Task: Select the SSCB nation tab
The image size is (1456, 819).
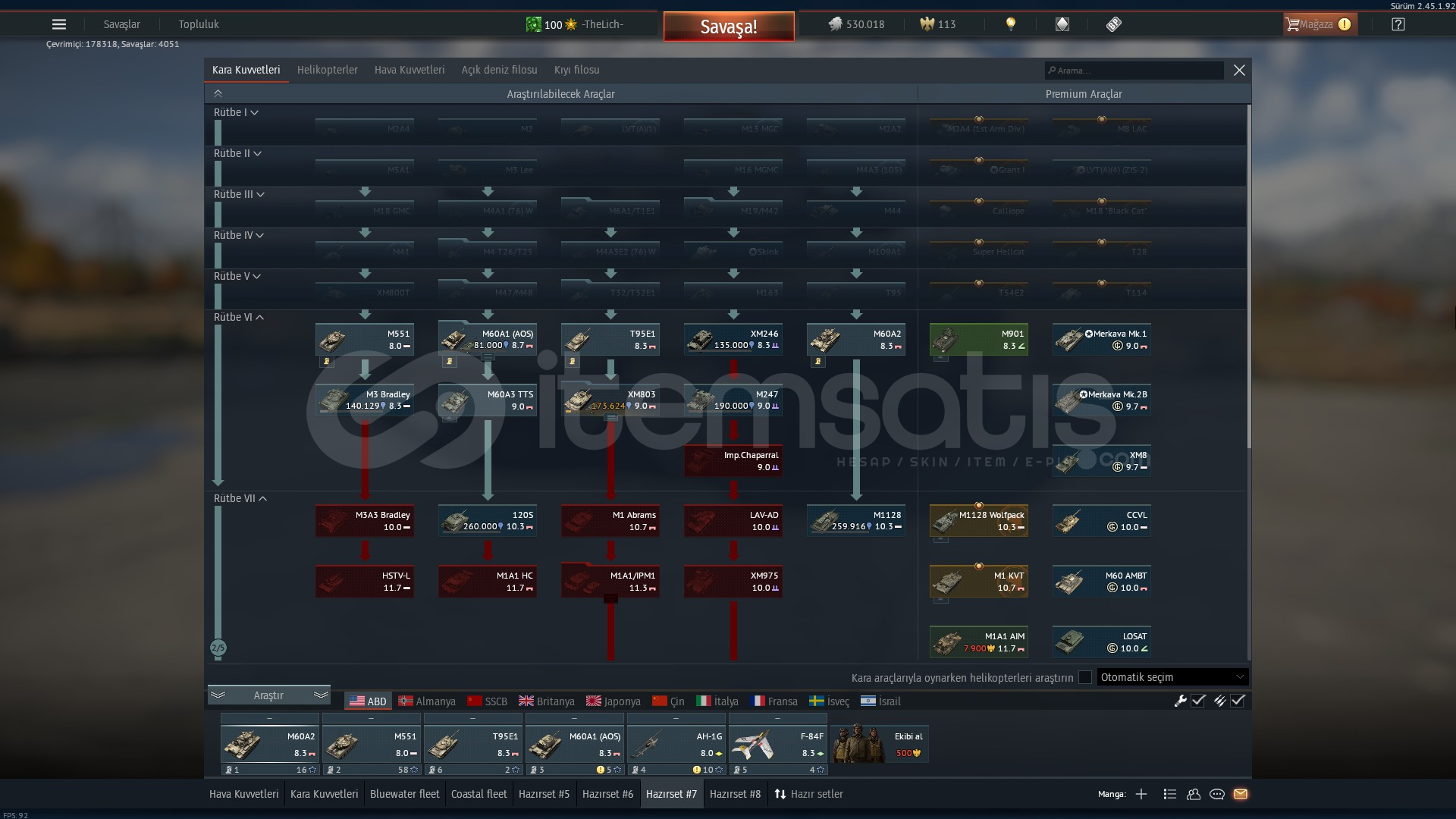Action: point(488,701)
